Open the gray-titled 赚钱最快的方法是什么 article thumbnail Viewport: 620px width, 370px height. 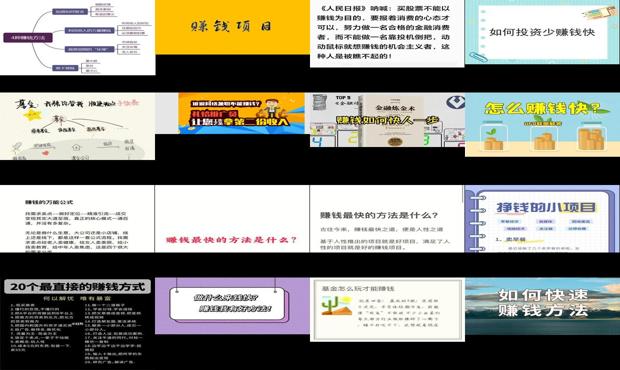pyautogui.click(x=387, y=219)
